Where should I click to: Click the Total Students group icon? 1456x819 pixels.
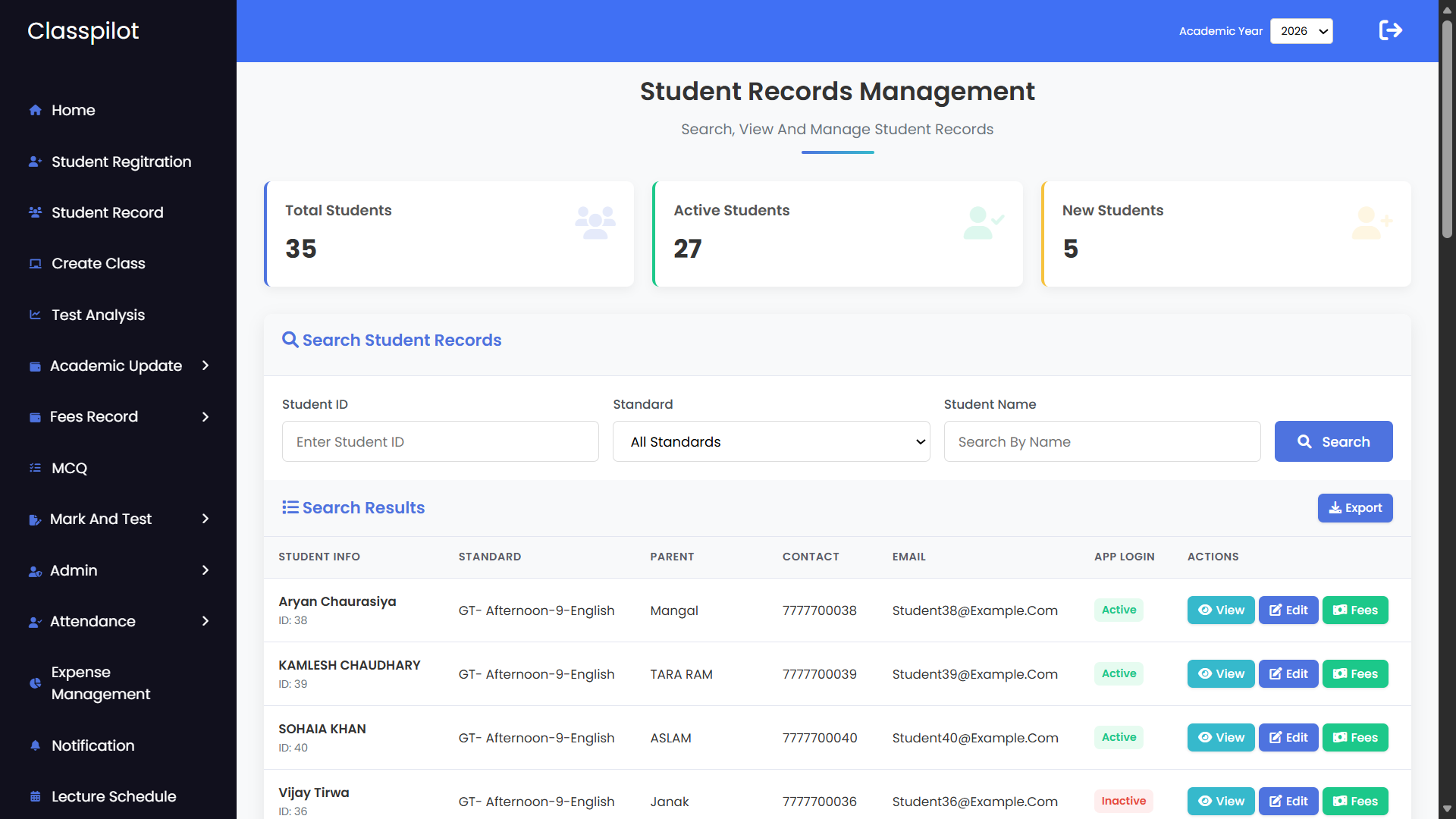[595, 223]
